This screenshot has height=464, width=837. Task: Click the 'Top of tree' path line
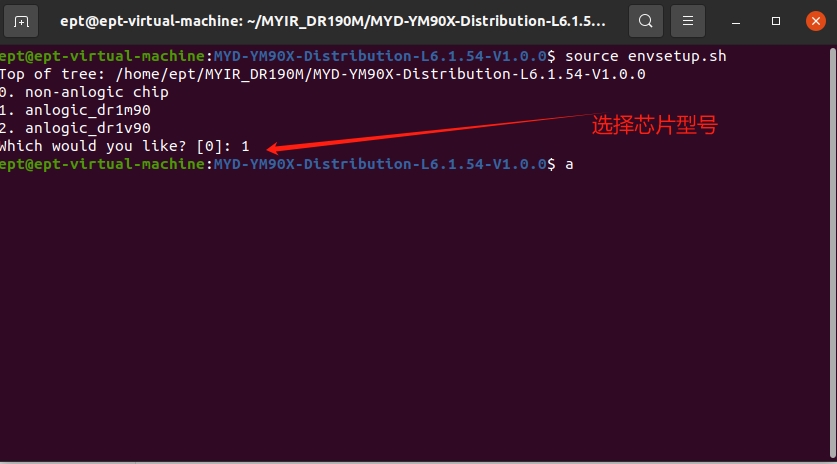pyautogui.click(x=322, y=74)
